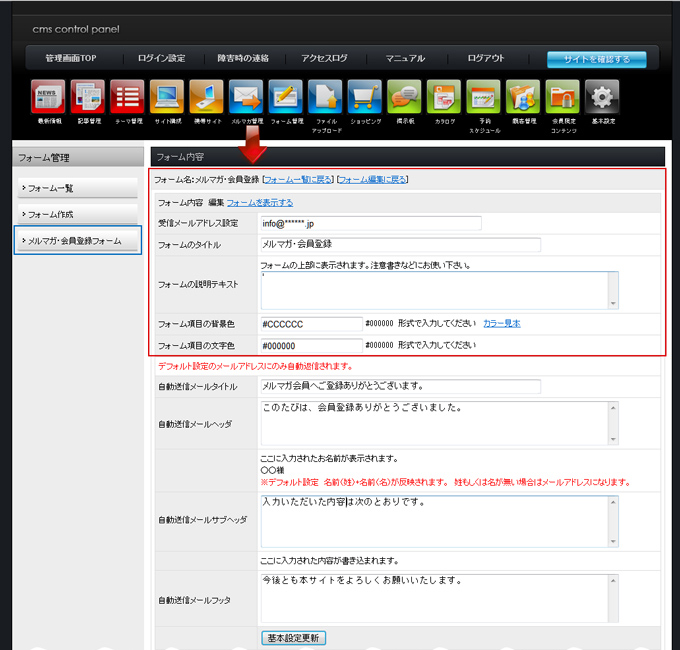Image resolution: width=680 pixels, height=650 pixels.
Task: Select the ショッピング cart icon
Action: point(365,97)
